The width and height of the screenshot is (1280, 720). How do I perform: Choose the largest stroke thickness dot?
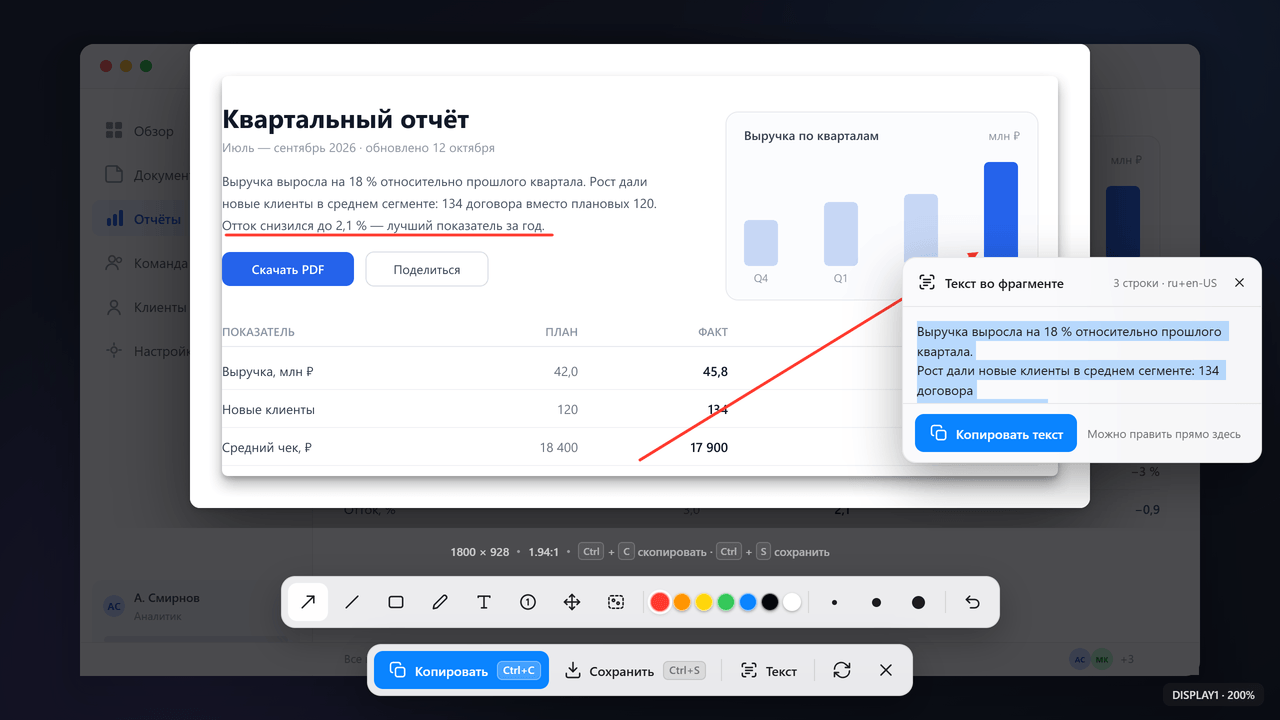(918, 602)
